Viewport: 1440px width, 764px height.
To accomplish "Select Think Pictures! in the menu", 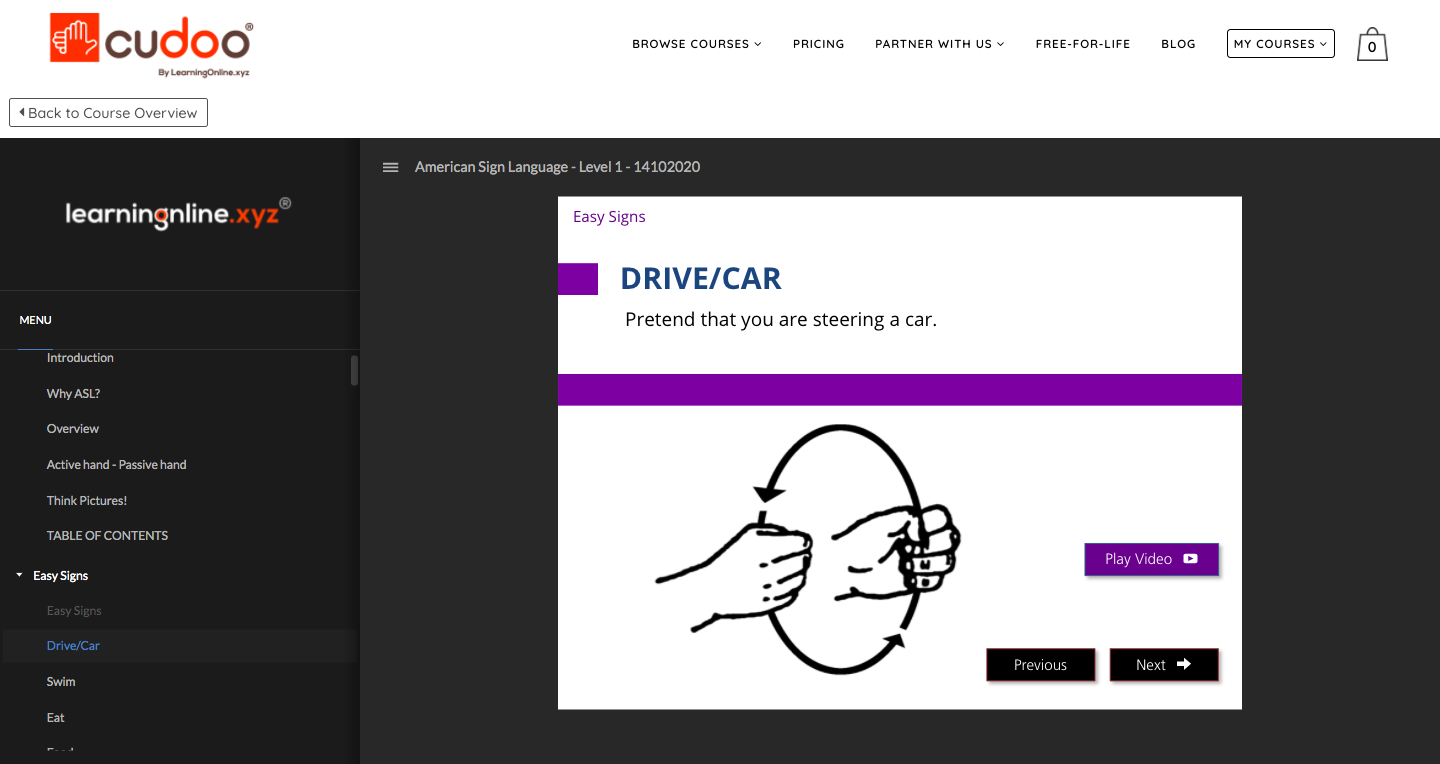I will (x=87, y=501).
